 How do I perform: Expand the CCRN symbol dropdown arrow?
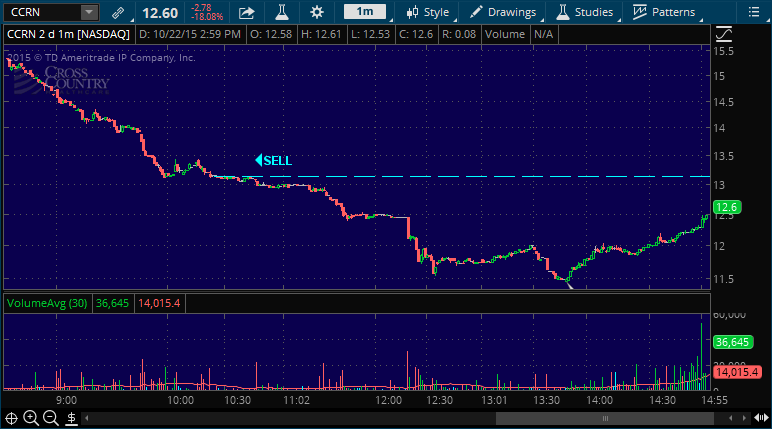click(89, 13)
